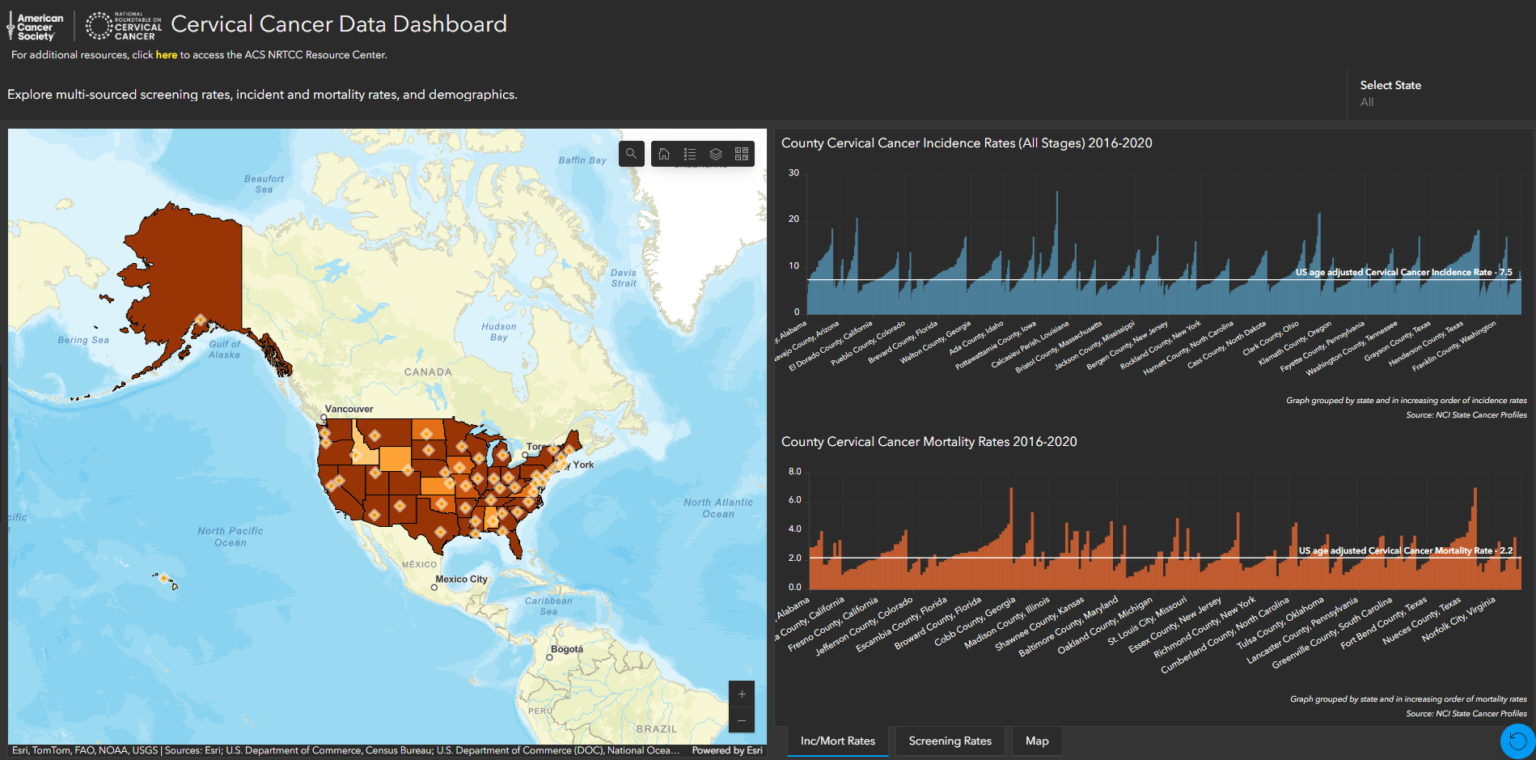Click the Powered by Esri link

(726, 749)
